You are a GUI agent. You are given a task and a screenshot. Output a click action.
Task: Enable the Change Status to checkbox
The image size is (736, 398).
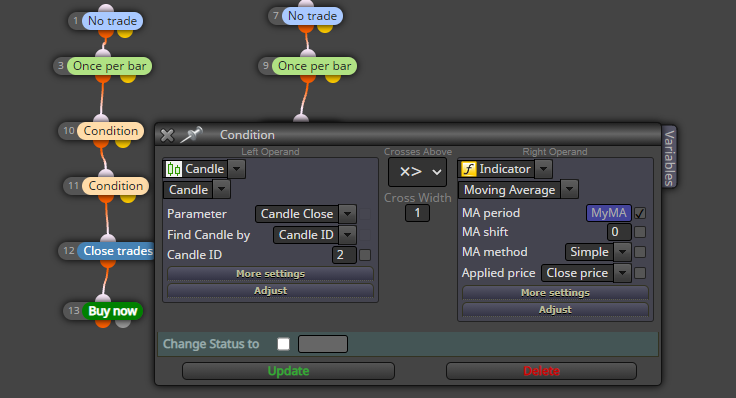(x=284, y=344)
